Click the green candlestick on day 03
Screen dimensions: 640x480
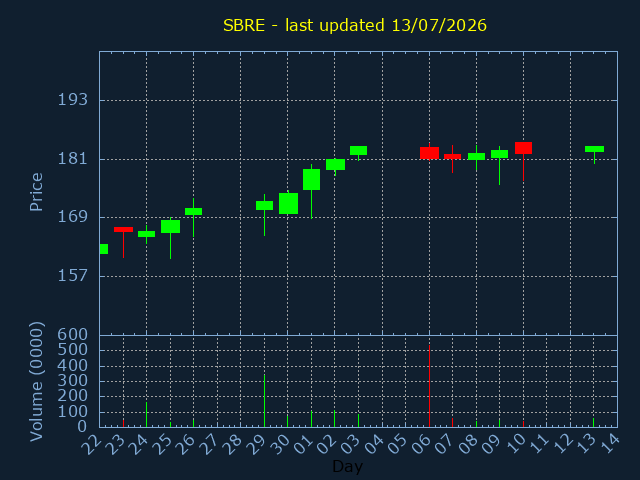[358, 151]
